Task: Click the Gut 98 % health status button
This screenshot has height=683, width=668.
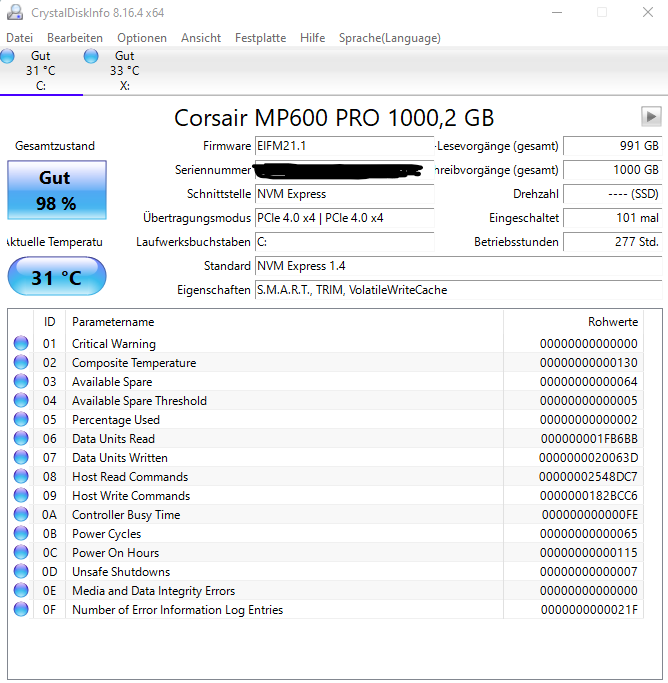Action: pyautogui.click(x=57, y=190)
